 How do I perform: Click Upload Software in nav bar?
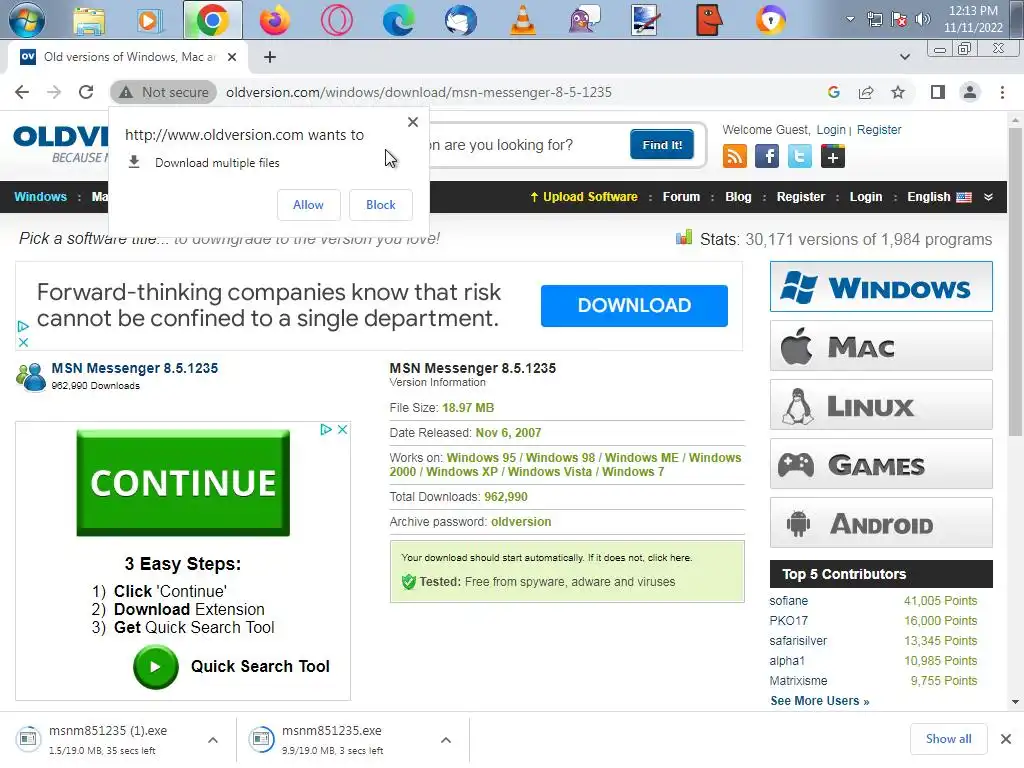pyautogui.click(x=583, y=197)
